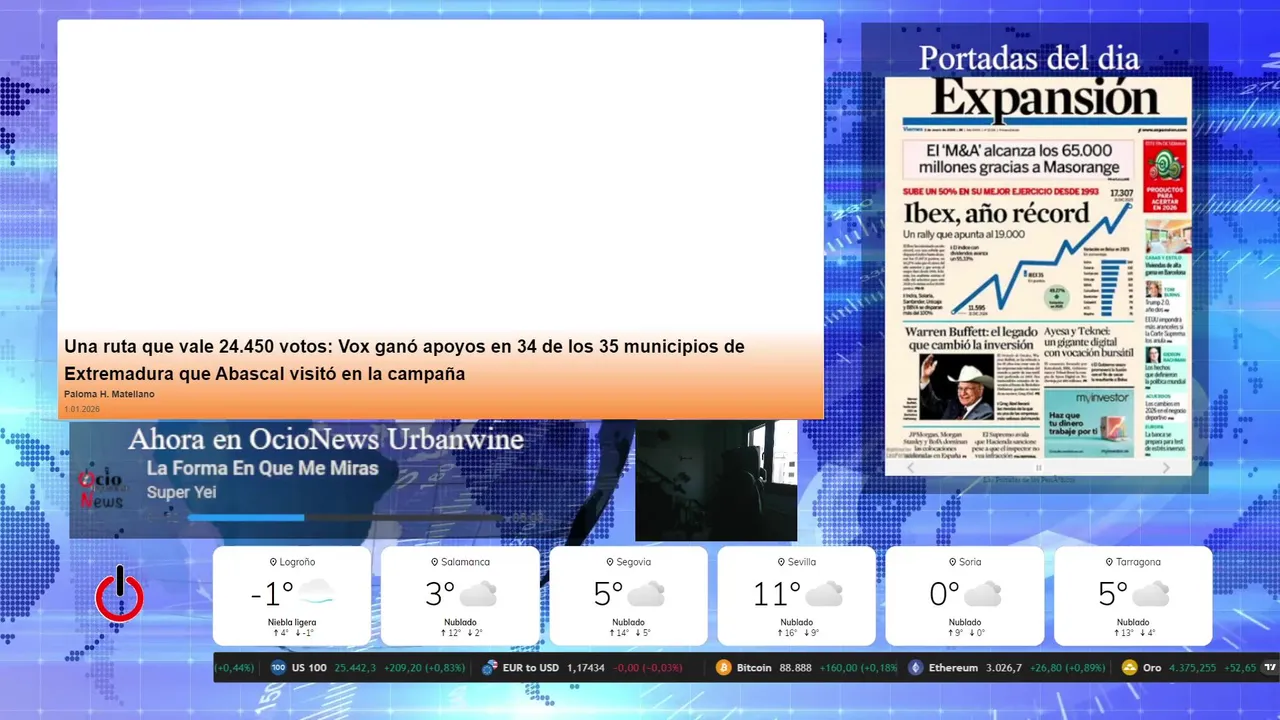Click song title 'La Forma En Que Me Miras'
The width and height of the screenshot is (1280, 720).
tap(263, 468)
